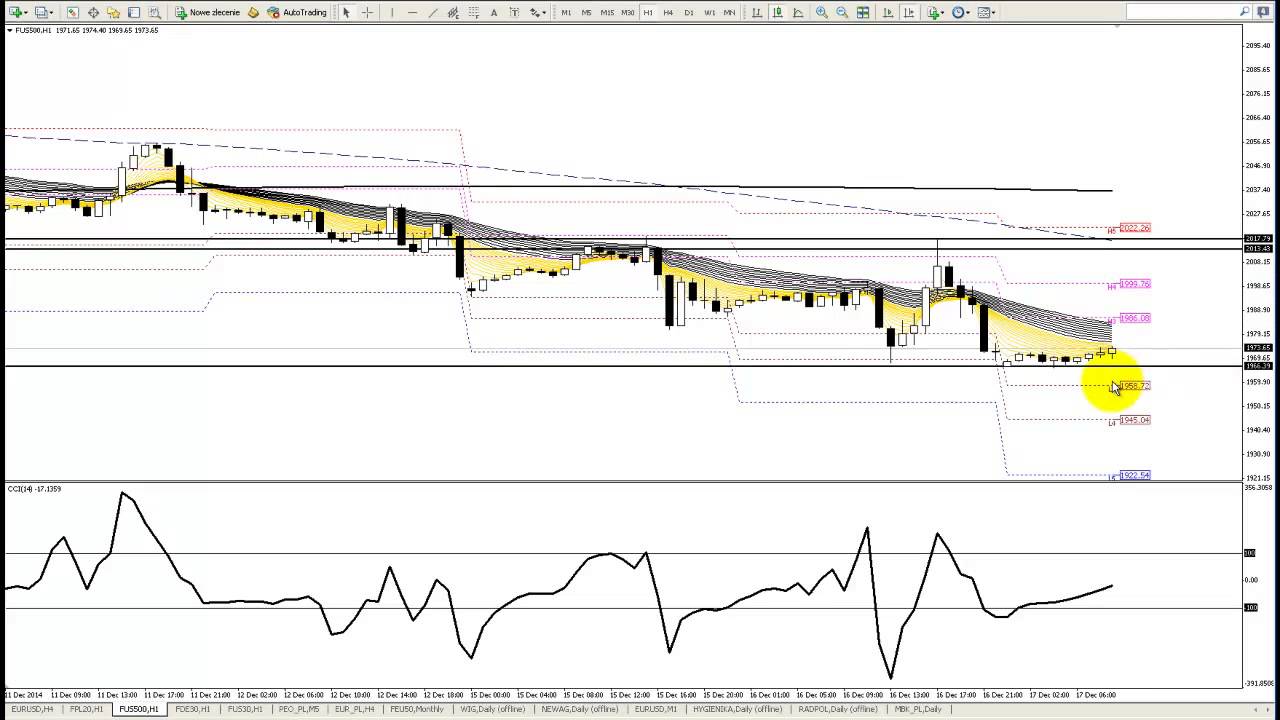The width and height of the screenshot is (1280, 720).
Task: Click the Profiles icon
Action: coord(41,12)
